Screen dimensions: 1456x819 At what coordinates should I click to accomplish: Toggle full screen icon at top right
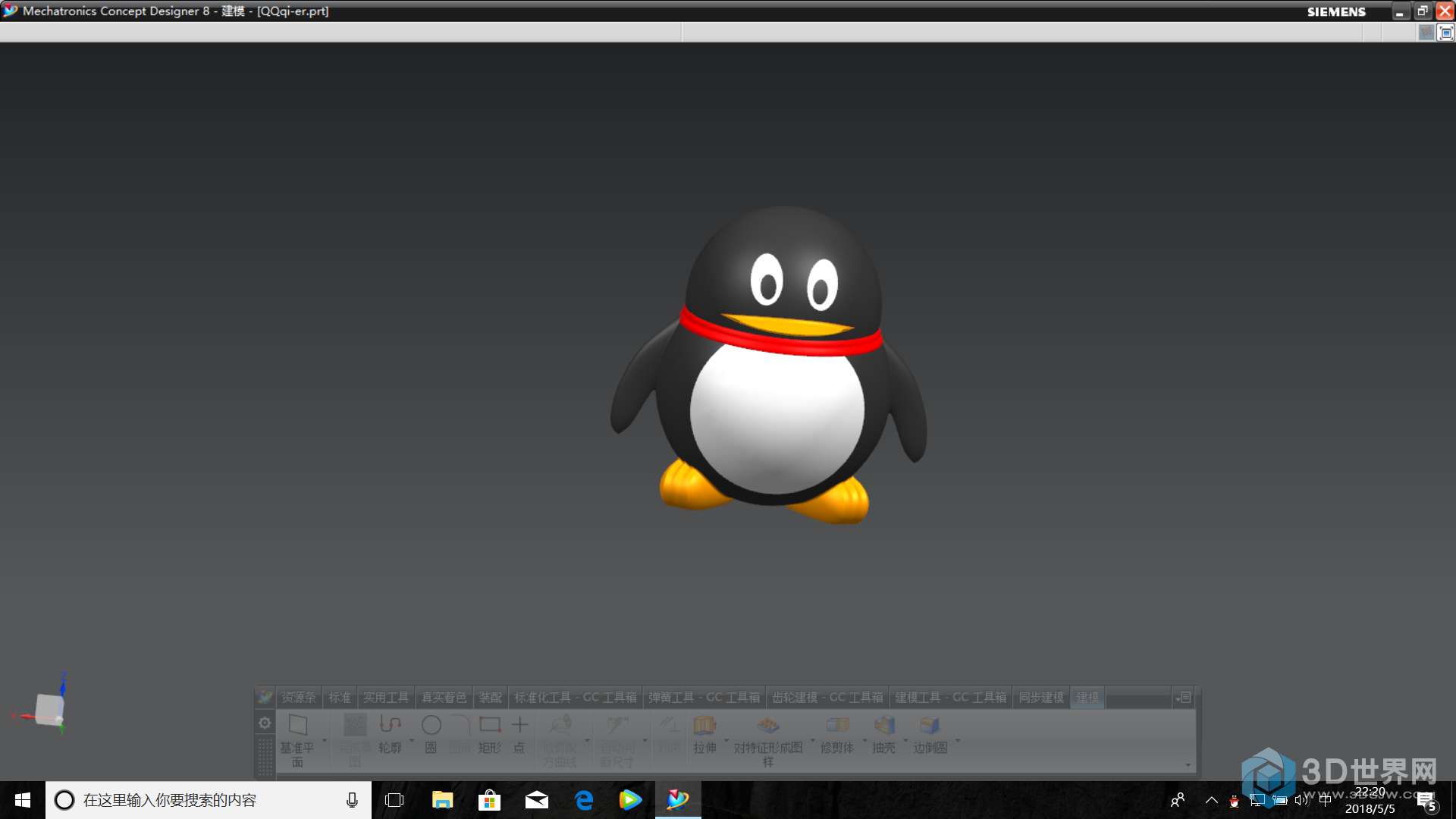tap(1446, 33)
